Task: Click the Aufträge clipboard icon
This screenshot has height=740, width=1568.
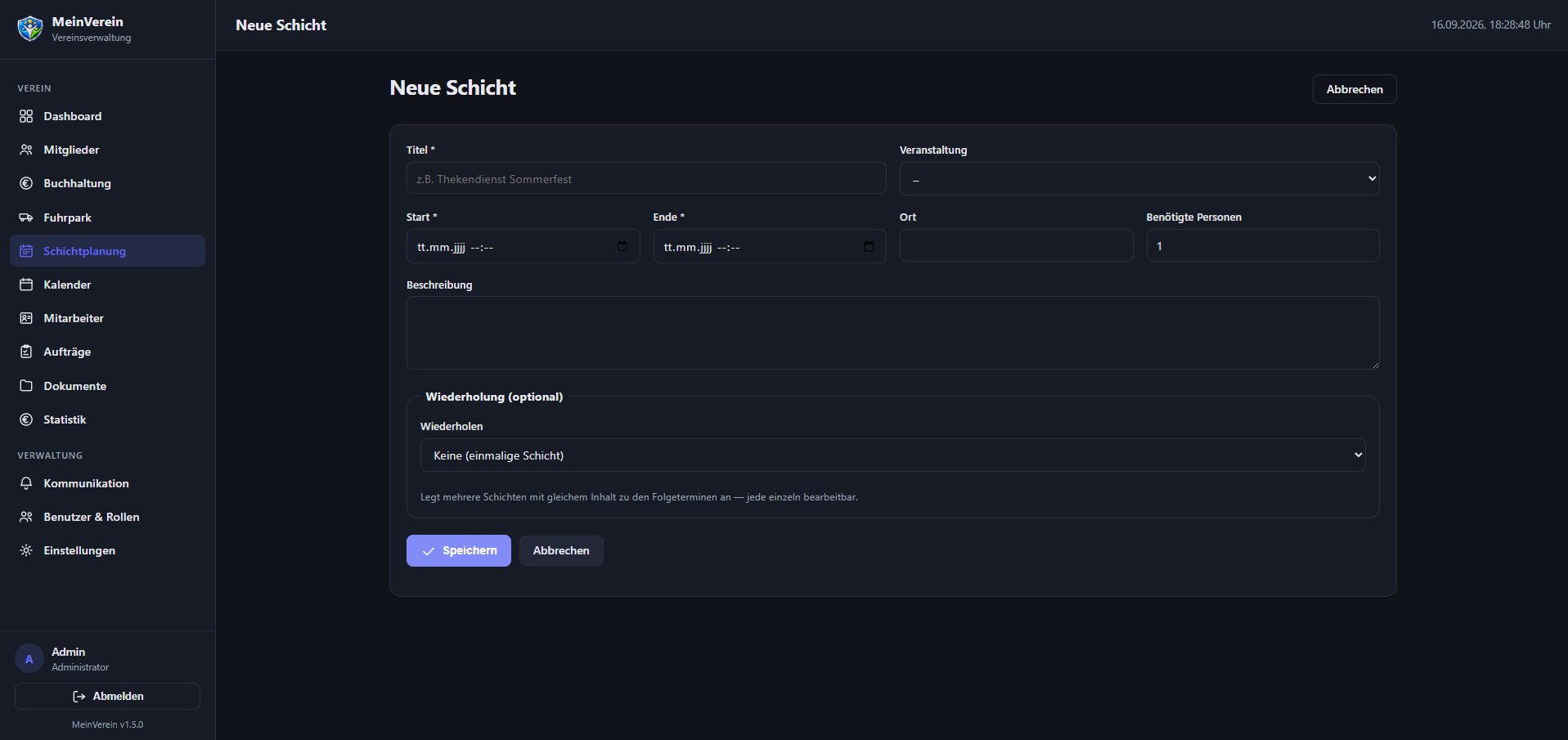Action: coord(26,352)
